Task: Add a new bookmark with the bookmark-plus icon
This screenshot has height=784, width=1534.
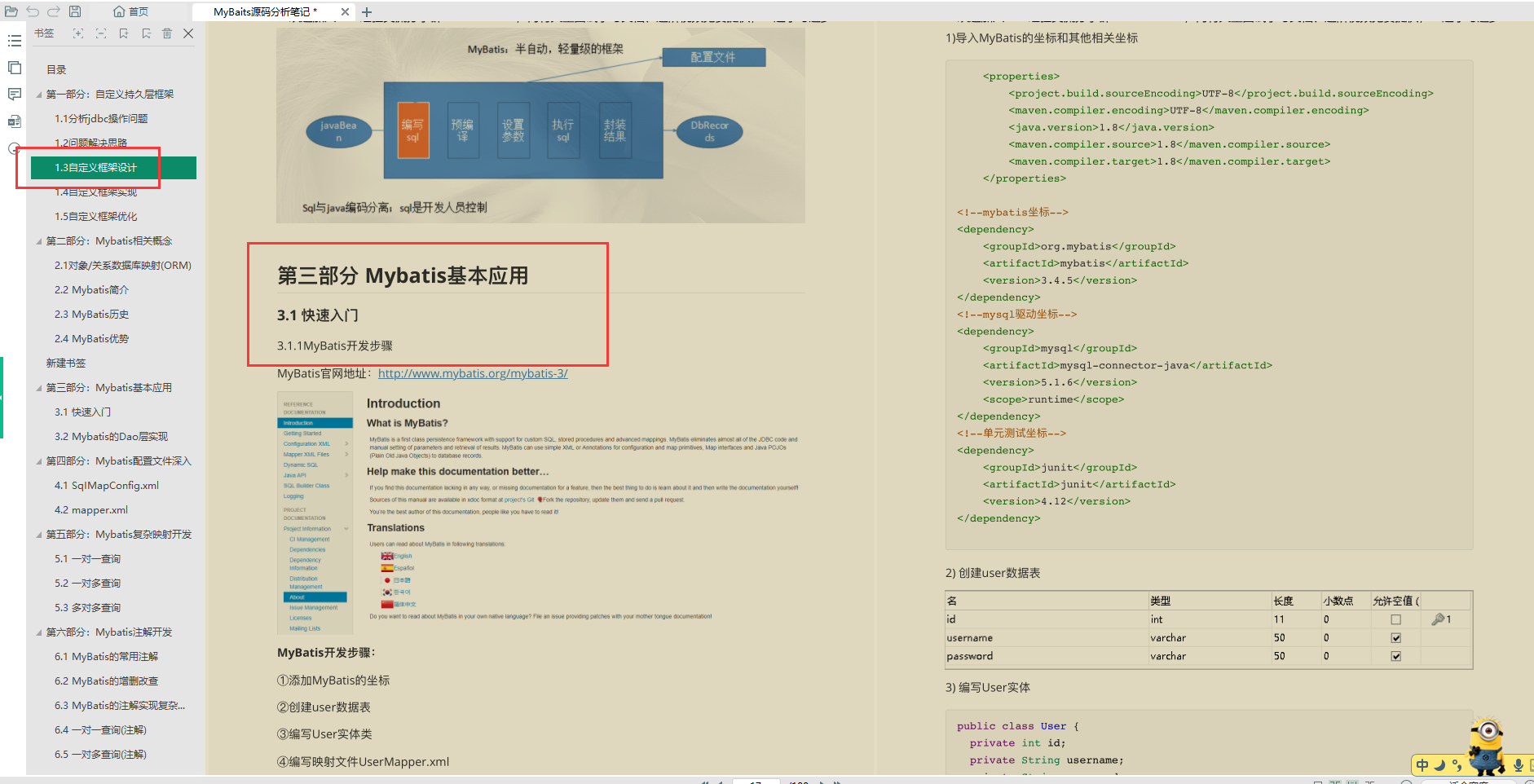Action: (124, 33)
